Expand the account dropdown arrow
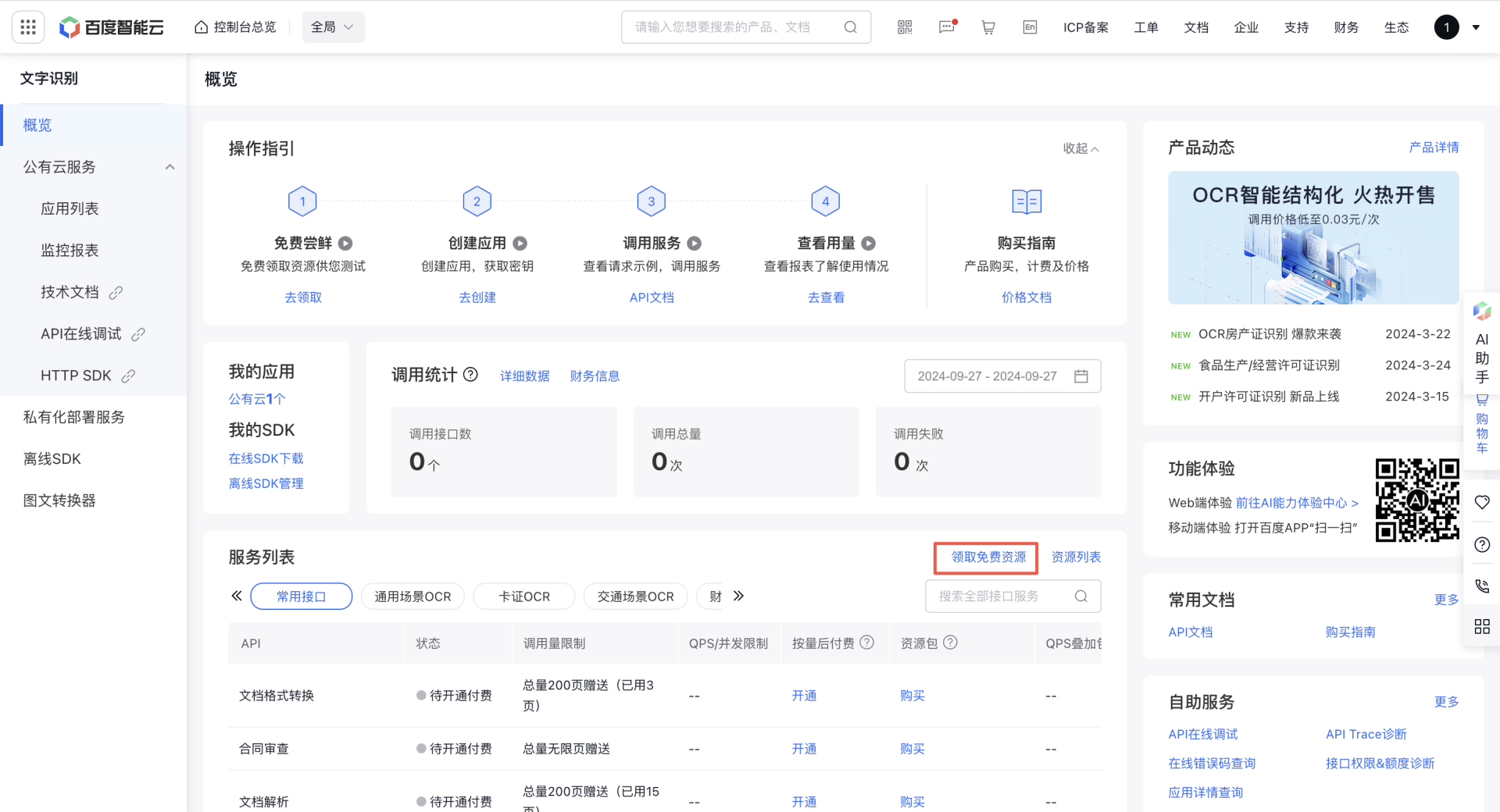The height and width of the screenshot is (812, 1500). tap(1476, 27)
